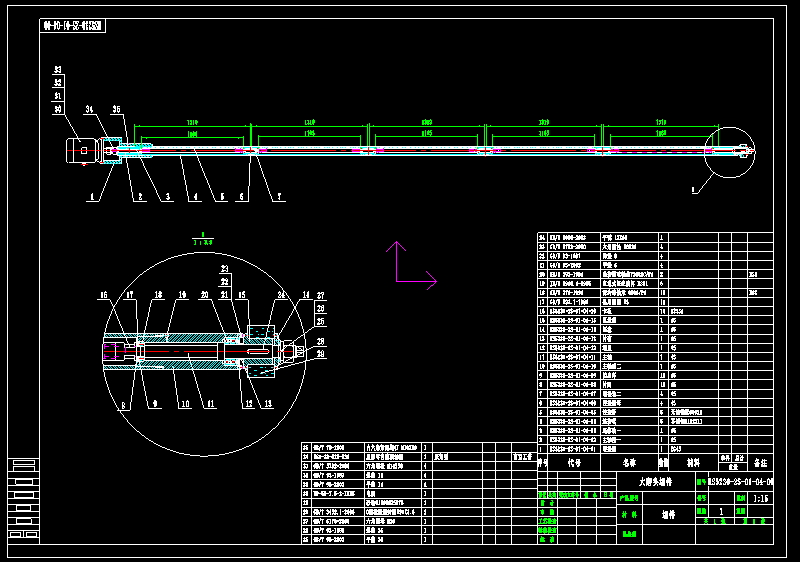Screen dimensions: 800x563
Task: Click the 备注 header cell in parts list
Action: 760,463
